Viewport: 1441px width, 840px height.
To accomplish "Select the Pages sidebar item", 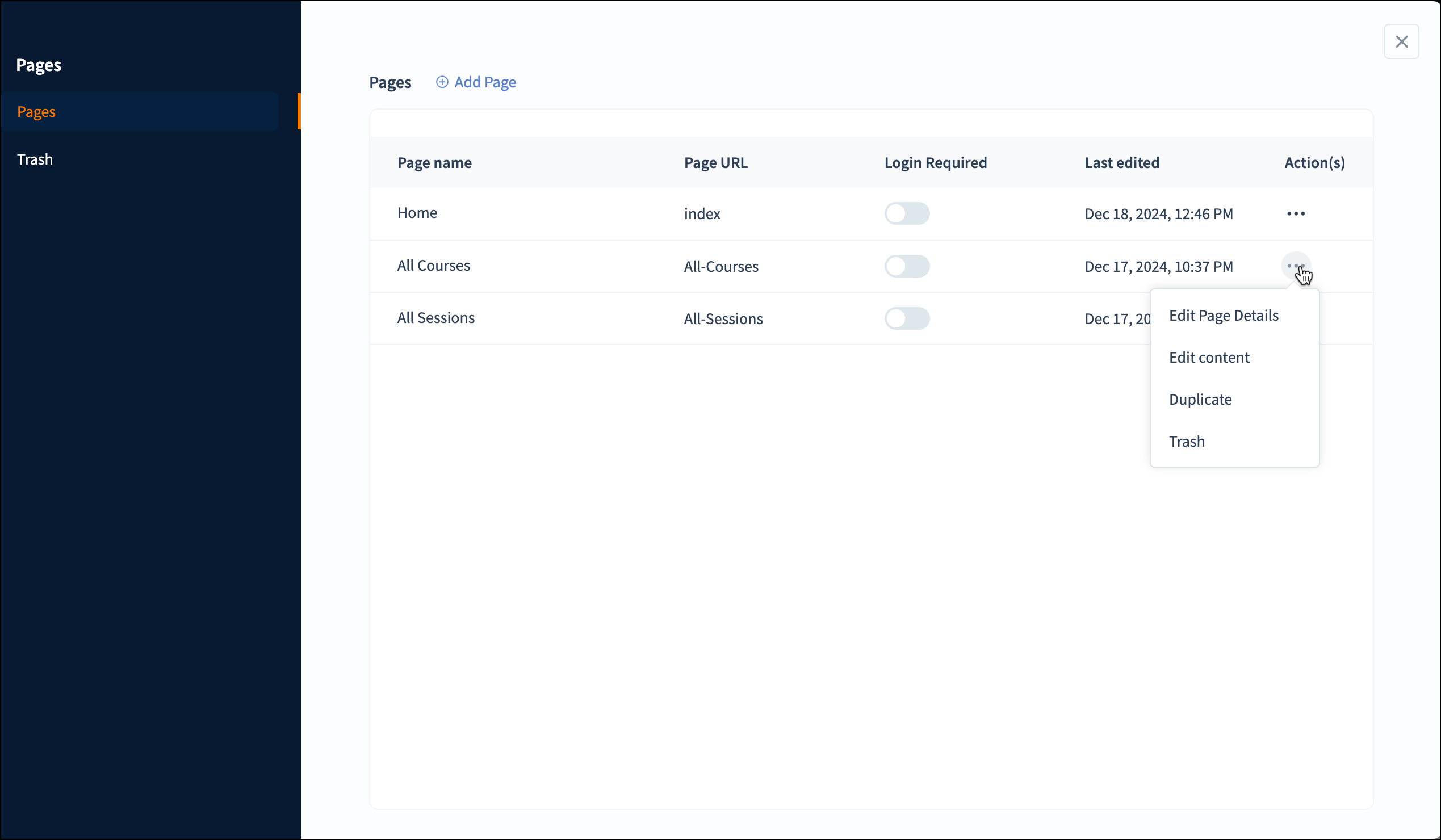I will point(36,111).
